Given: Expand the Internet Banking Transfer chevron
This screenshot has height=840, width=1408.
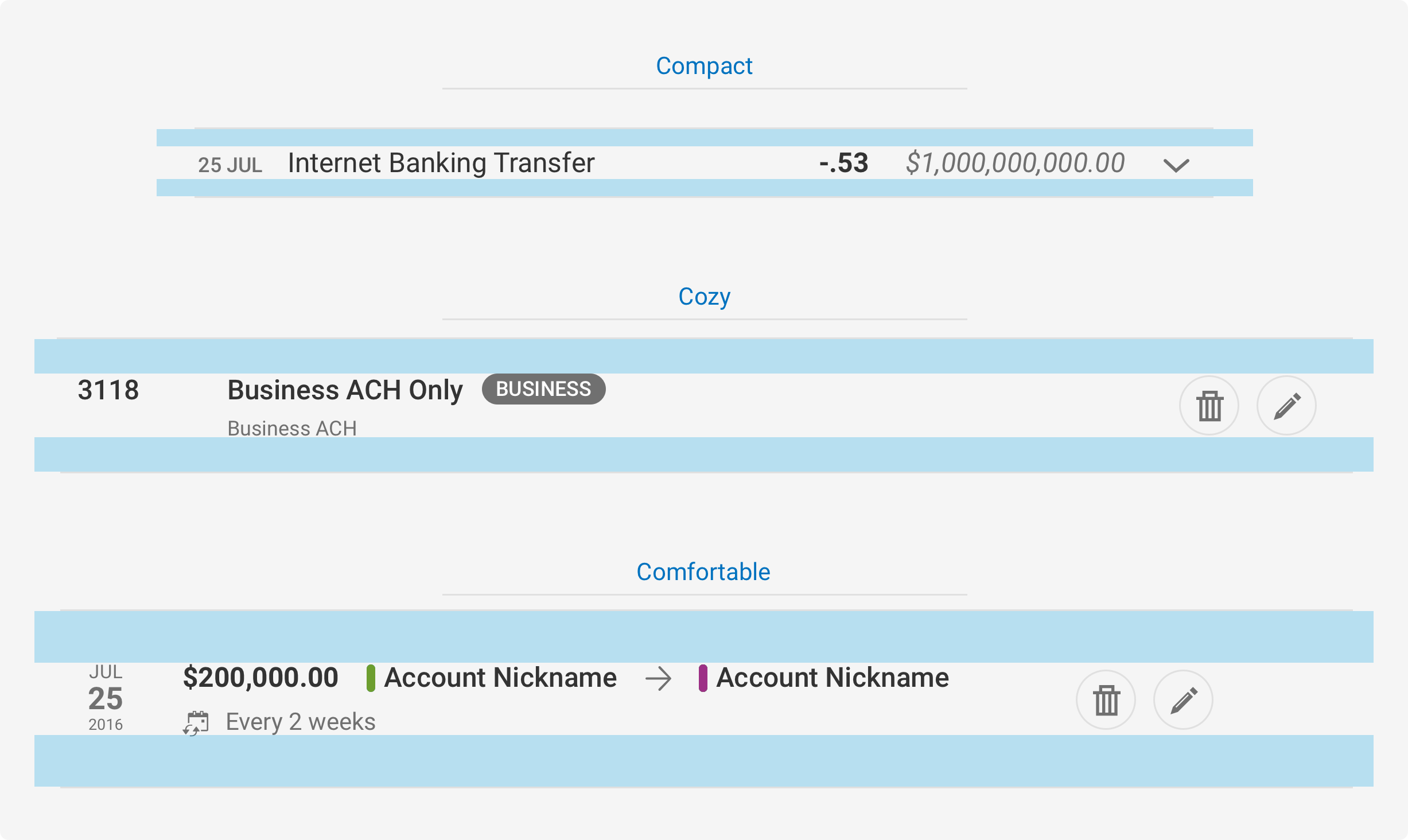Looking at the screenshot, I should (1176, 166).
